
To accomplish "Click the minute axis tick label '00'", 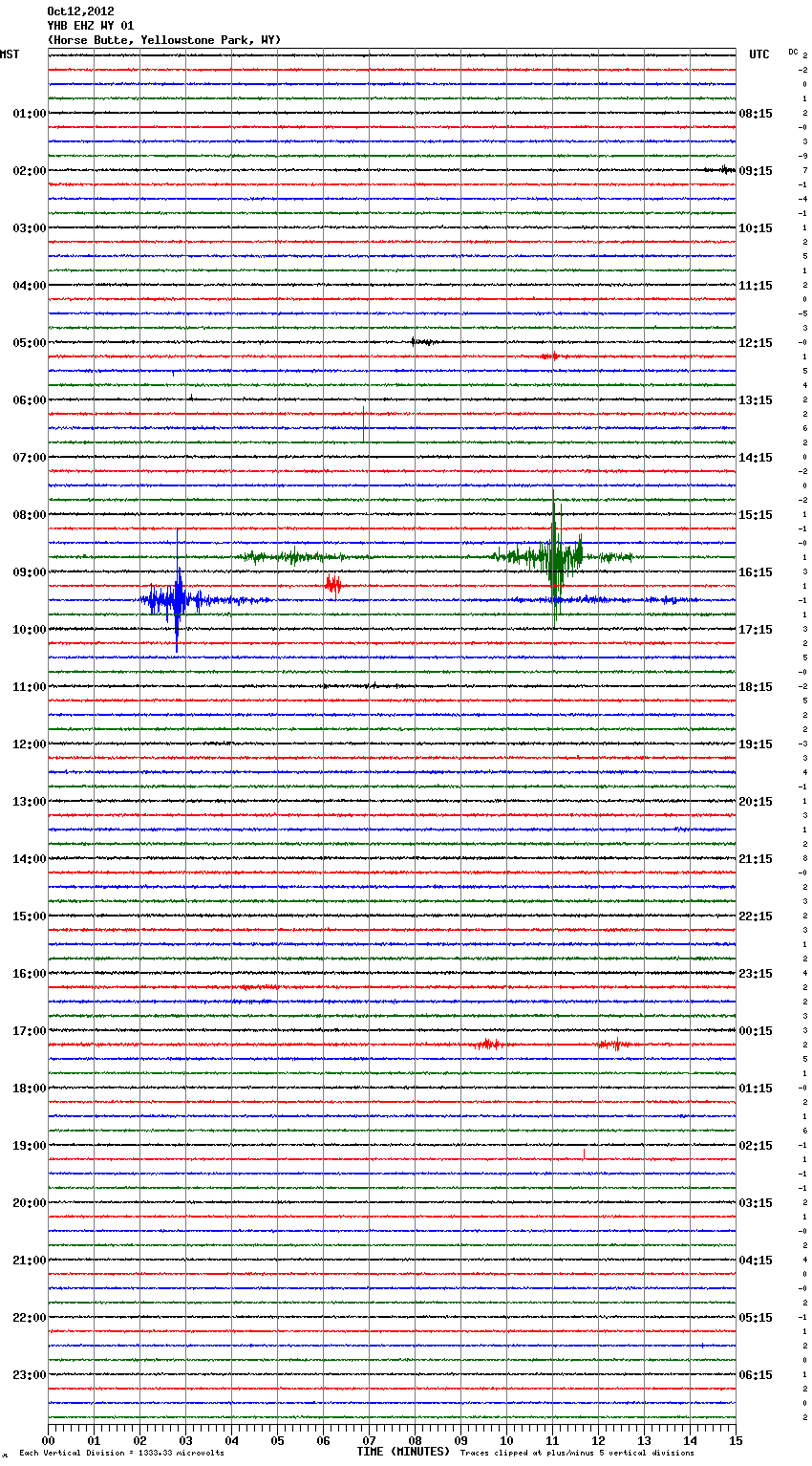I will [49, 1440].
